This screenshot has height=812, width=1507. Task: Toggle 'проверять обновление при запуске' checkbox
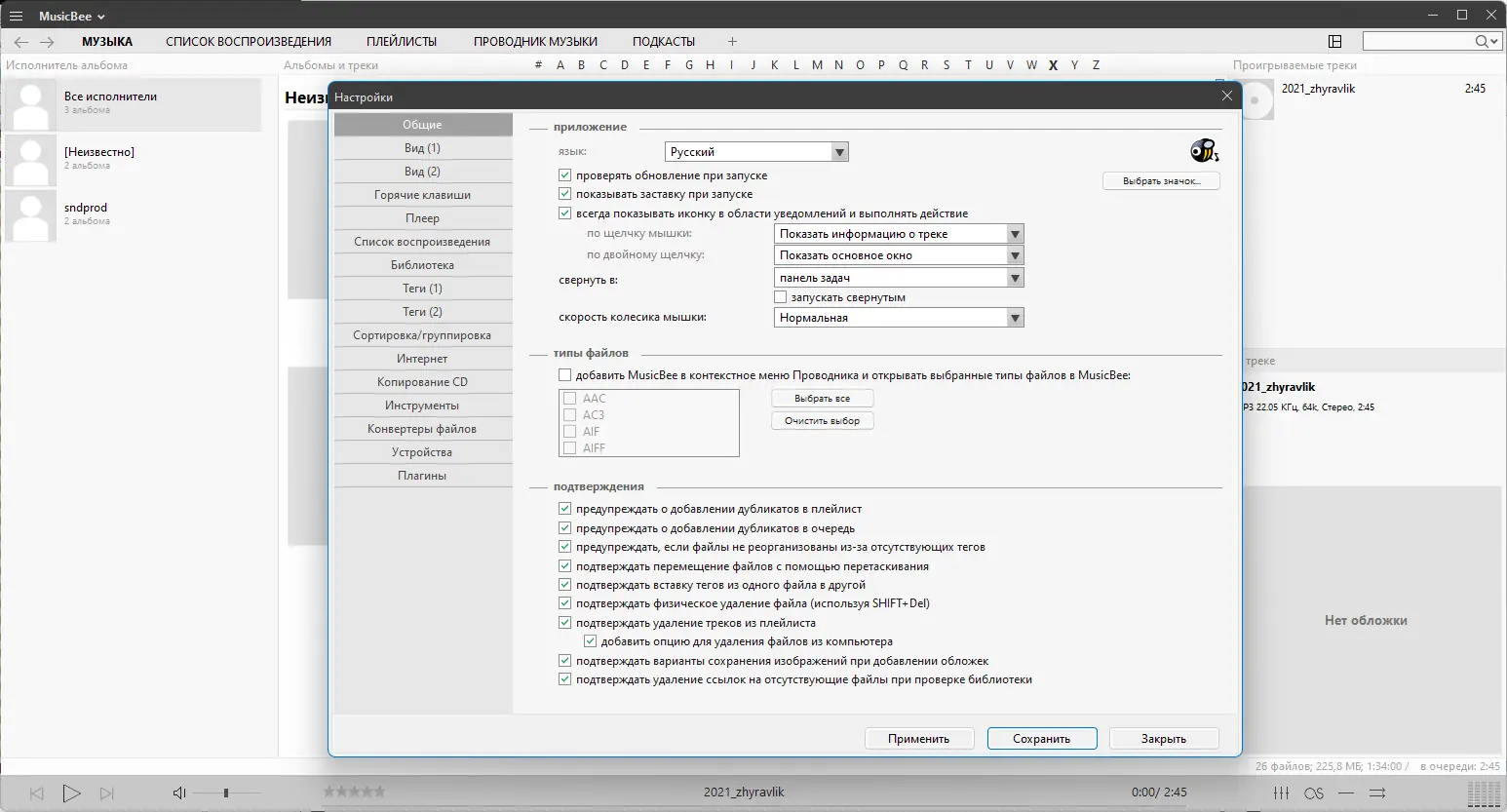564,175
